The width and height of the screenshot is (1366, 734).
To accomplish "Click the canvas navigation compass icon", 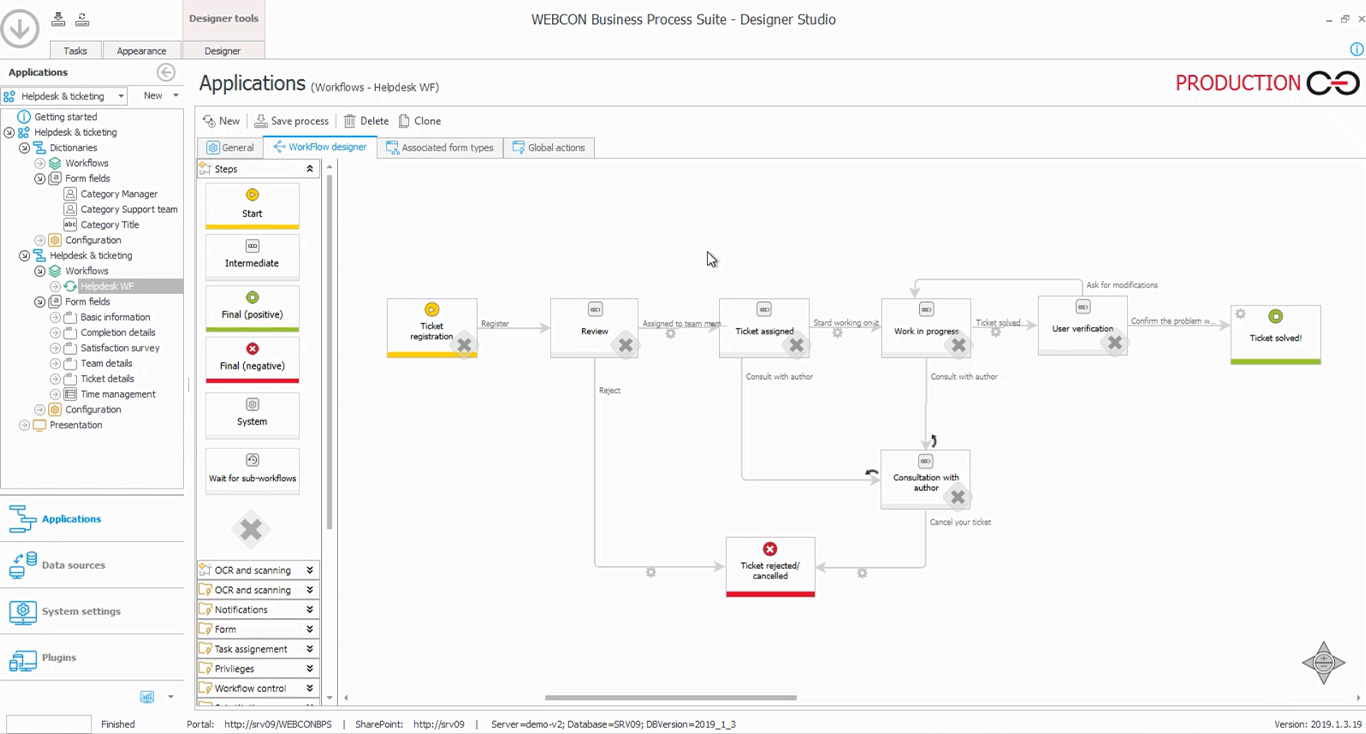I will click(x=1323, y=663).
